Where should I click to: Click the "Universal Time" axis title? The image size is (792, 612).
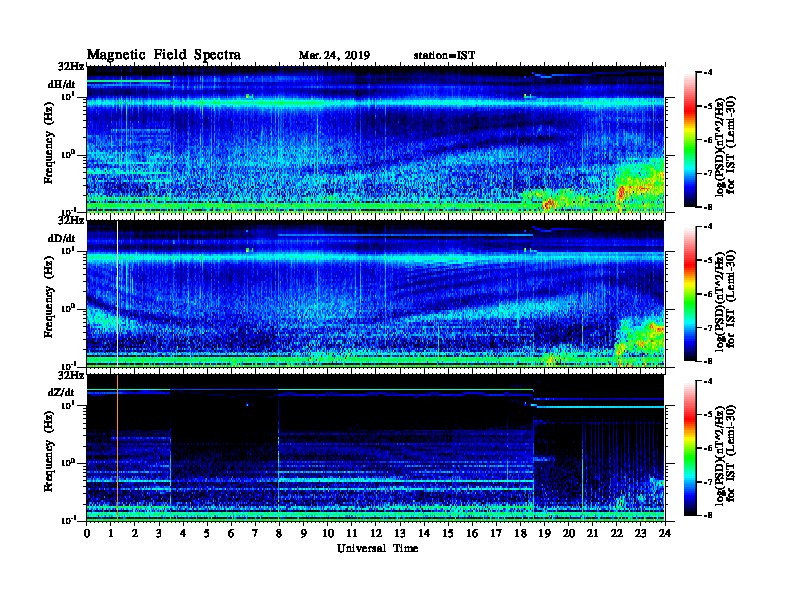[377, 548]
